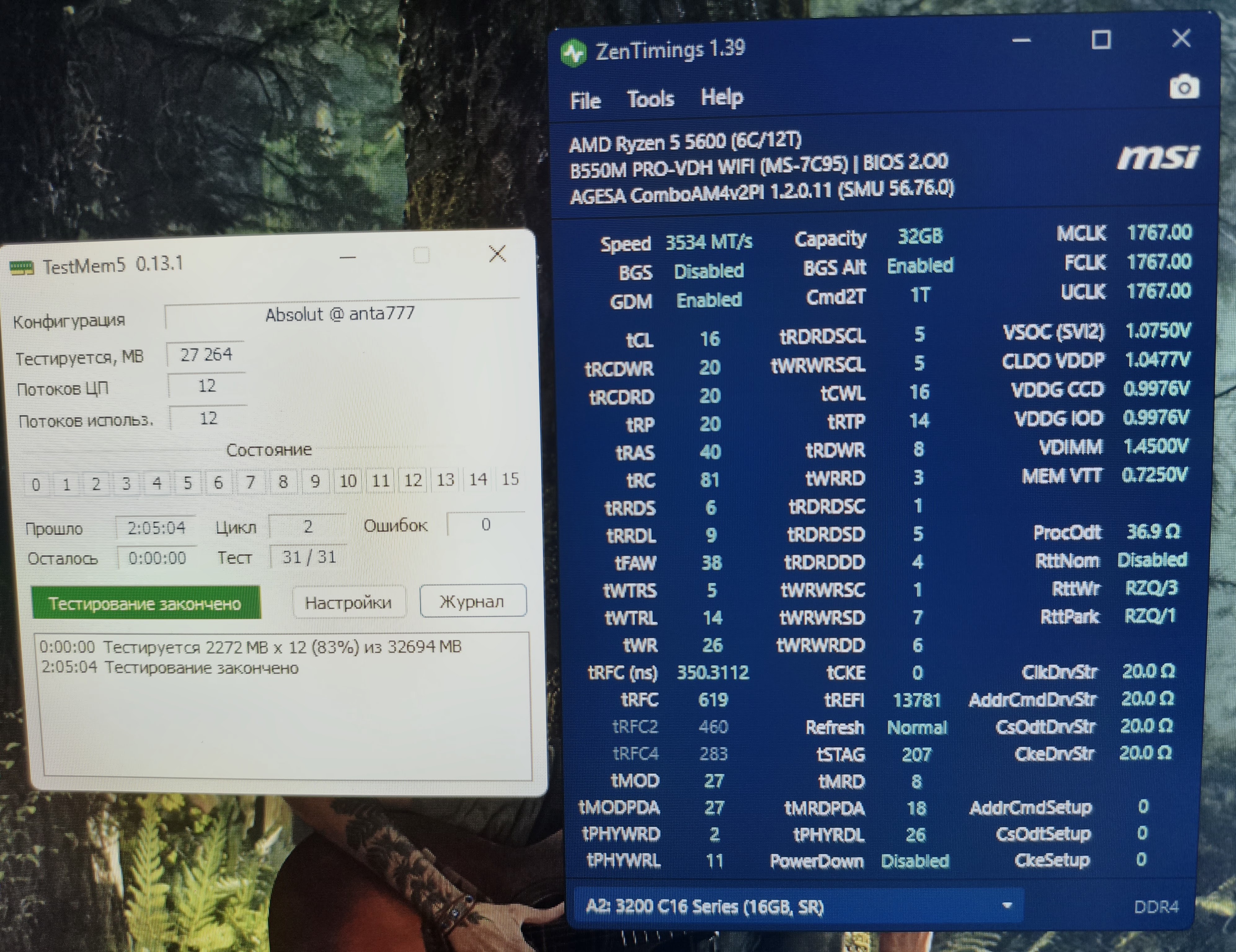This screenshot has width=1236, height=952.
Task: Click the Цикл cycle count field
Action: point(308,527)
